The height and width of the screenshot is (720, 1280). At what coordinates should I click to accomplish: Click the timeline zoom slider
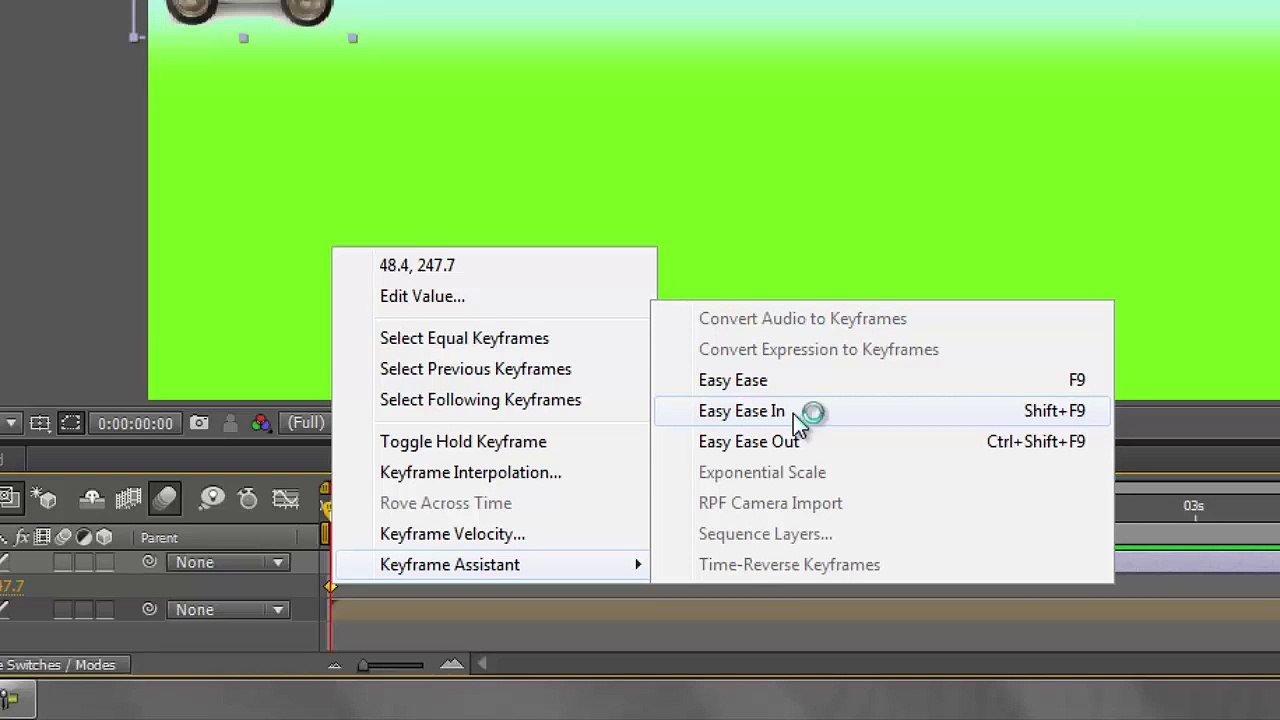coord(392,665)
